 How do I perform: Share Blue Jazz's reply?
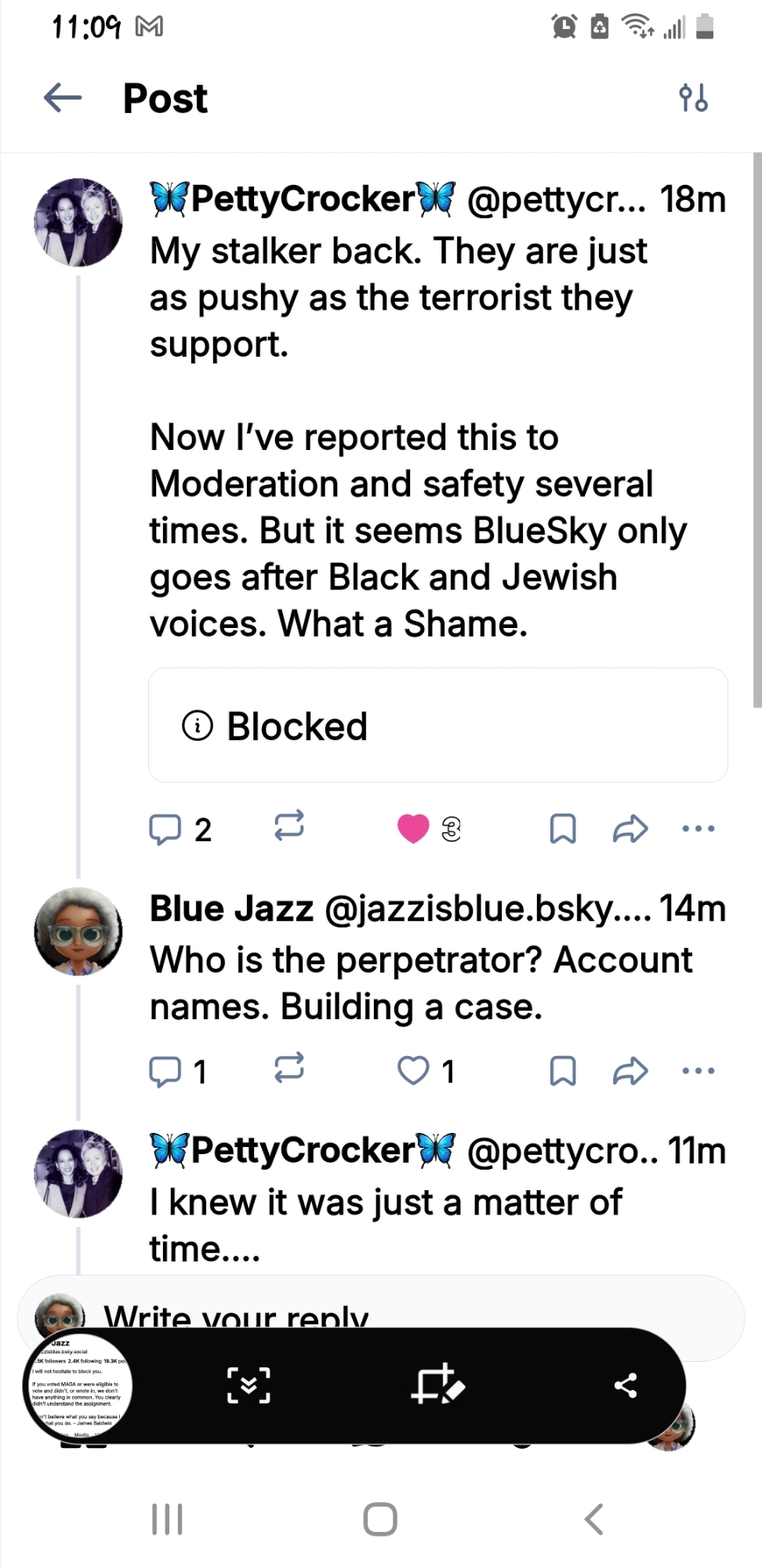point(630,1071)
